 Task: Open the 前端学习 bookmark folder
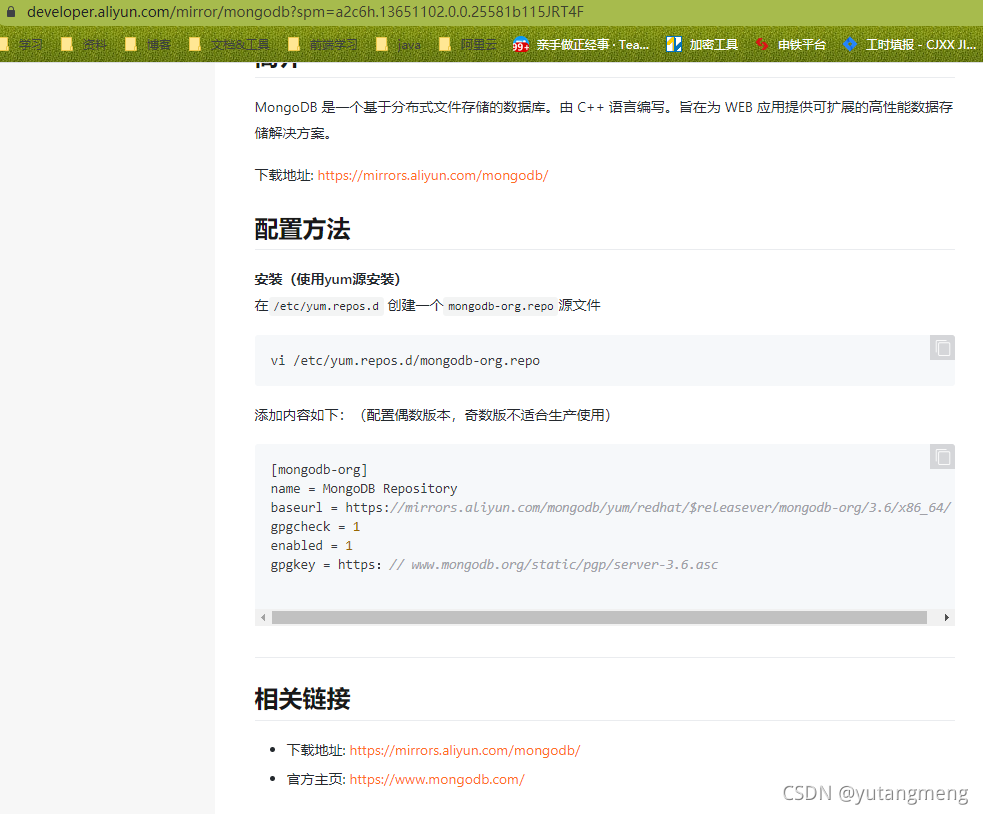pyautogui.click(x=322, y=45)
